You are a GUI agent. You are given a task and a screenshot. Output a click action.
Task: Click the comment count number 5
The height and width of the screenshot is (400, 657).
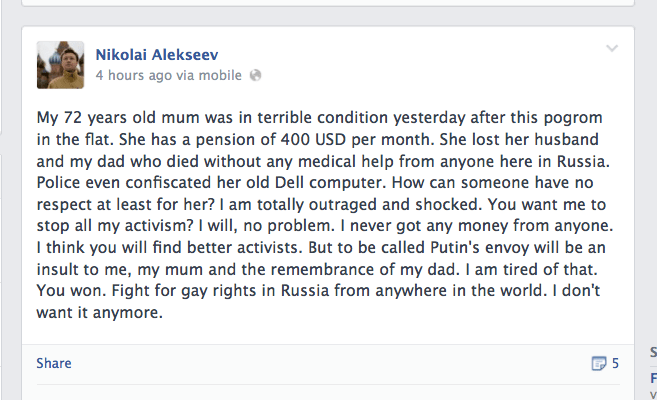(615, 363)
